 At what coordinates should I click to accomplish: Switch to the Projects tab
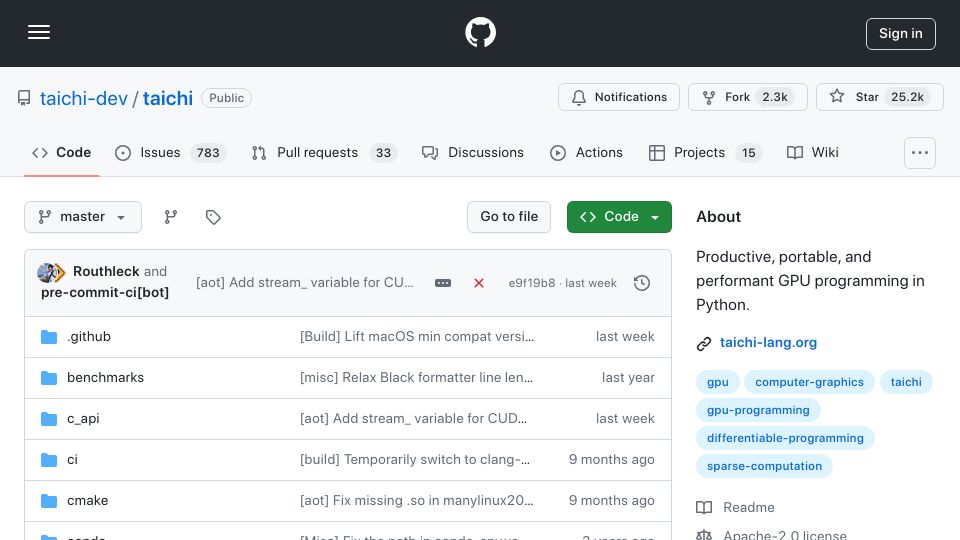point(705,152)
